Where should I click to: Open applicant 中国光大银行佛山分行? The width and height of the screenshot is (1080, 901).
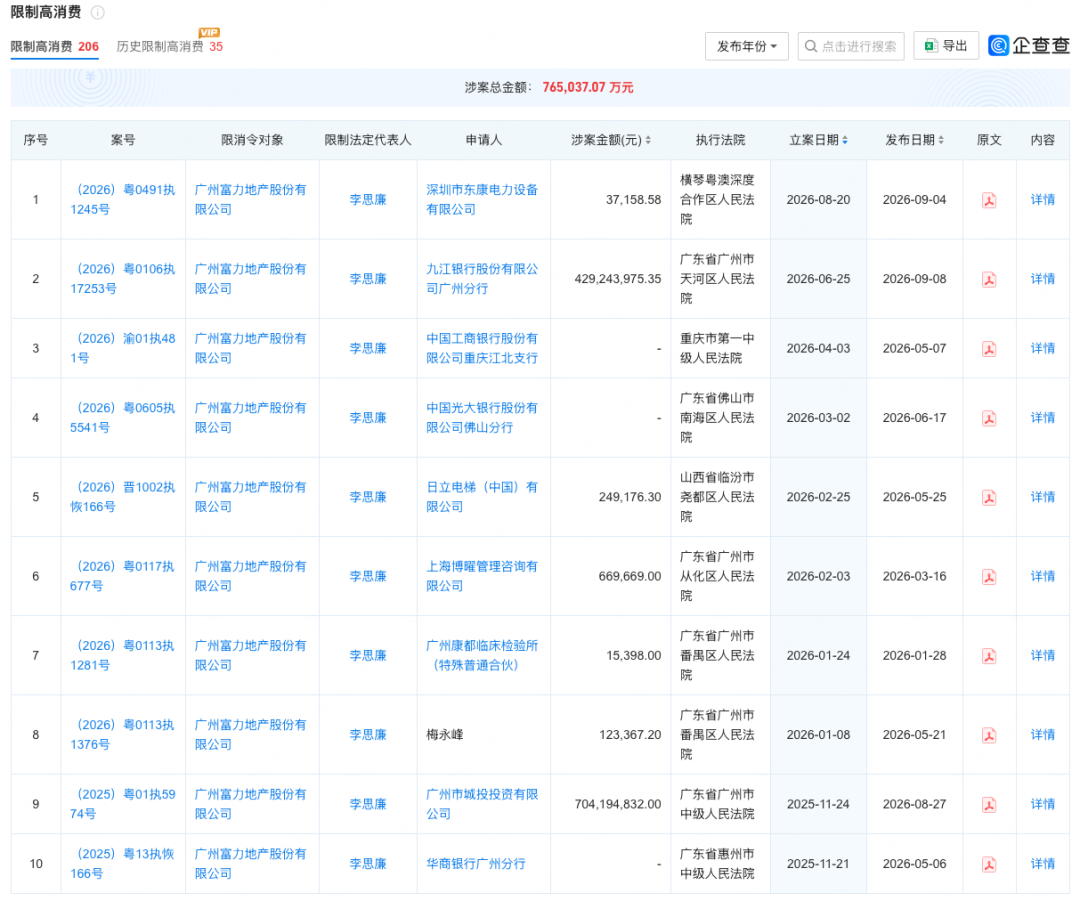click(482, 418)
